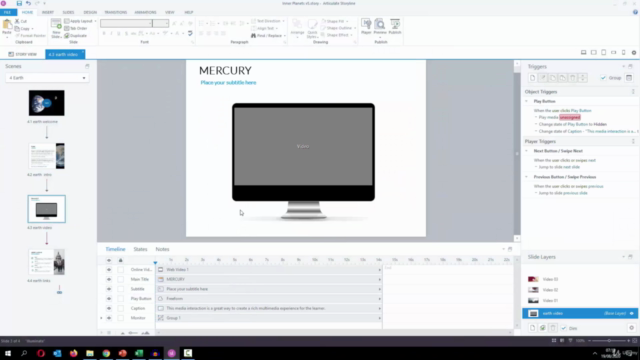Switch to desktop view preview
This screenshot has width=640, height=360.
pyautogui.click(x=584, y=53)
